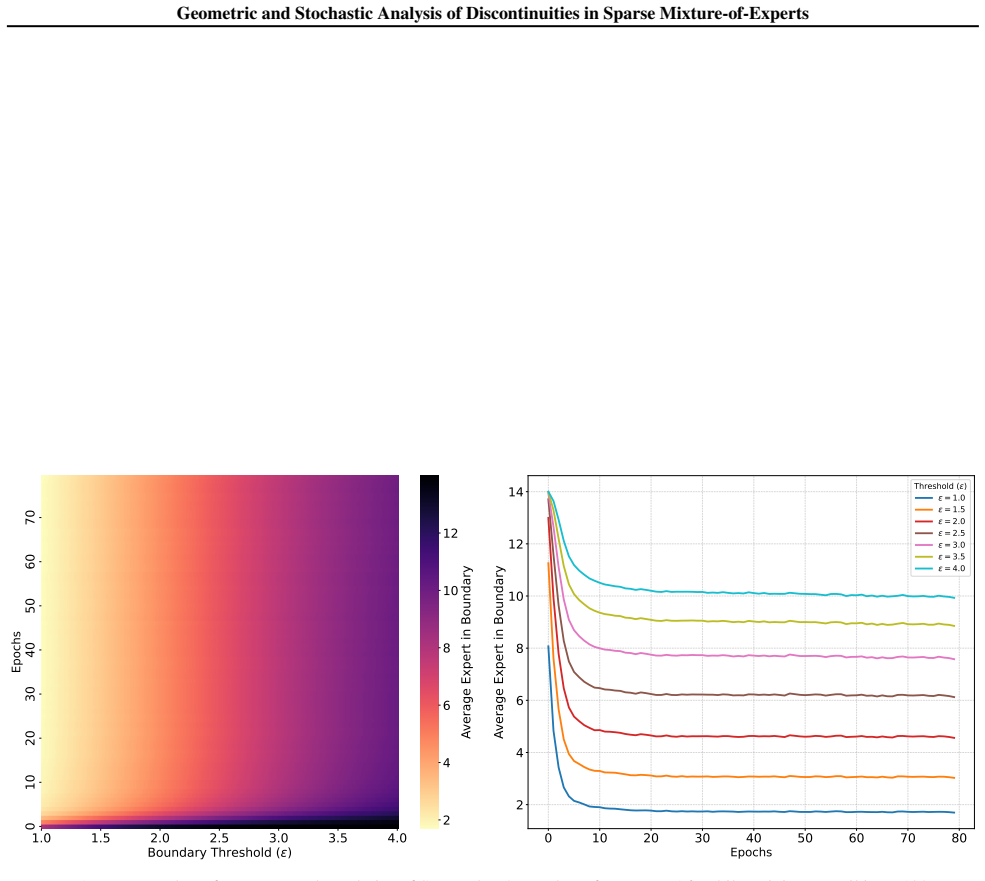985x881 pixels.
Task: Click line chart y-axis tick "6"
Action: [519, 701]
